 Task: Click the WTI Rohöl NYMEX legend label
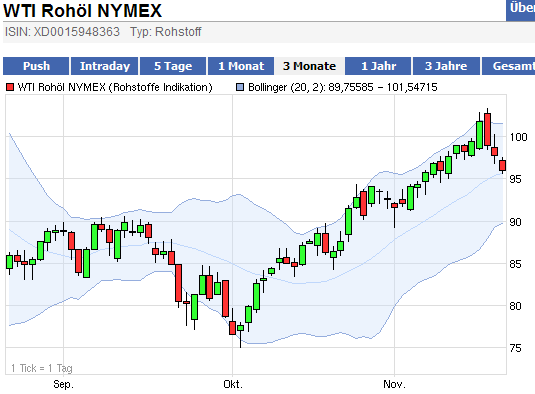115,87
